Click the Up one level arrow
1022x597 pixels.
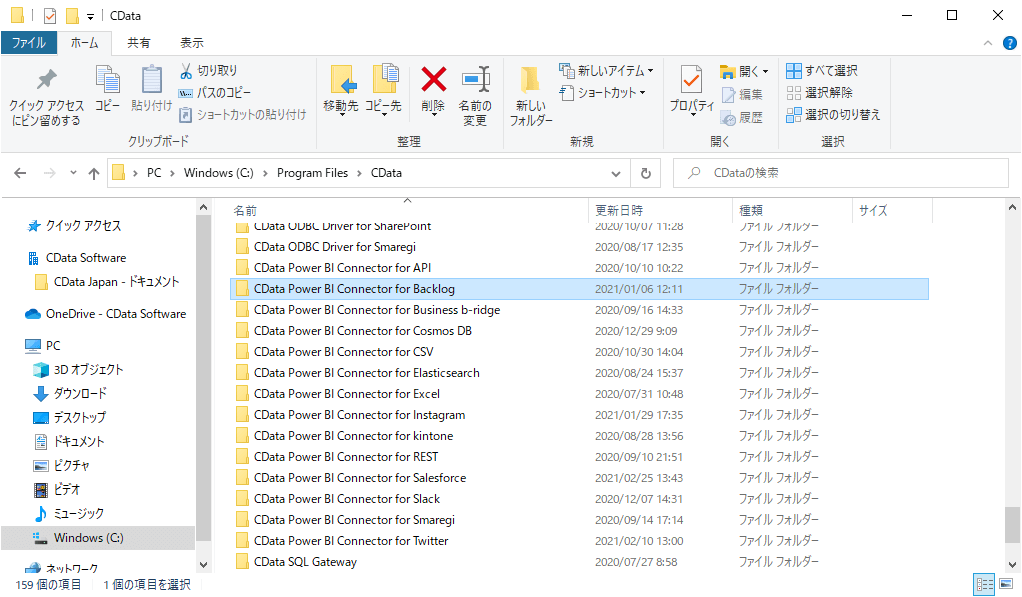point(94,173)
